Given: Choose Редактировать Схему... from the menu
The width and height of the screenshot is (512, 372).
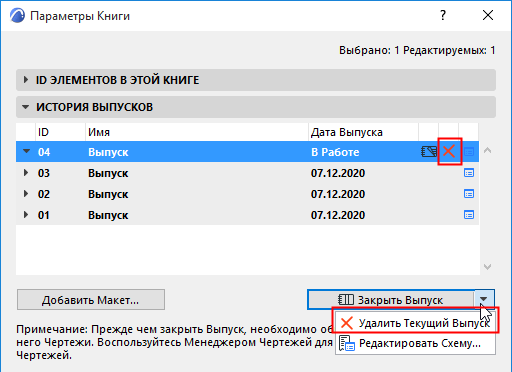Looking at the screenshot, I should [415, 343].
